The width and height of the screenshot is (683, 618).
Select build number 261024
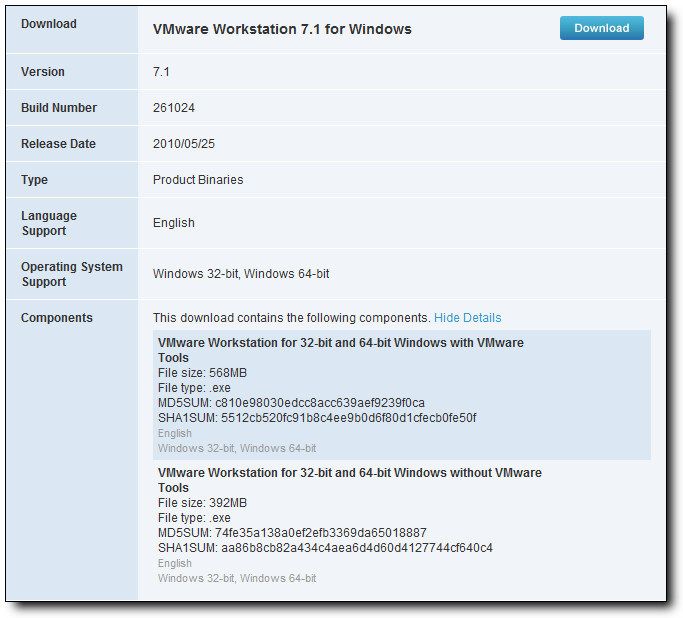[x=174, y=108]
